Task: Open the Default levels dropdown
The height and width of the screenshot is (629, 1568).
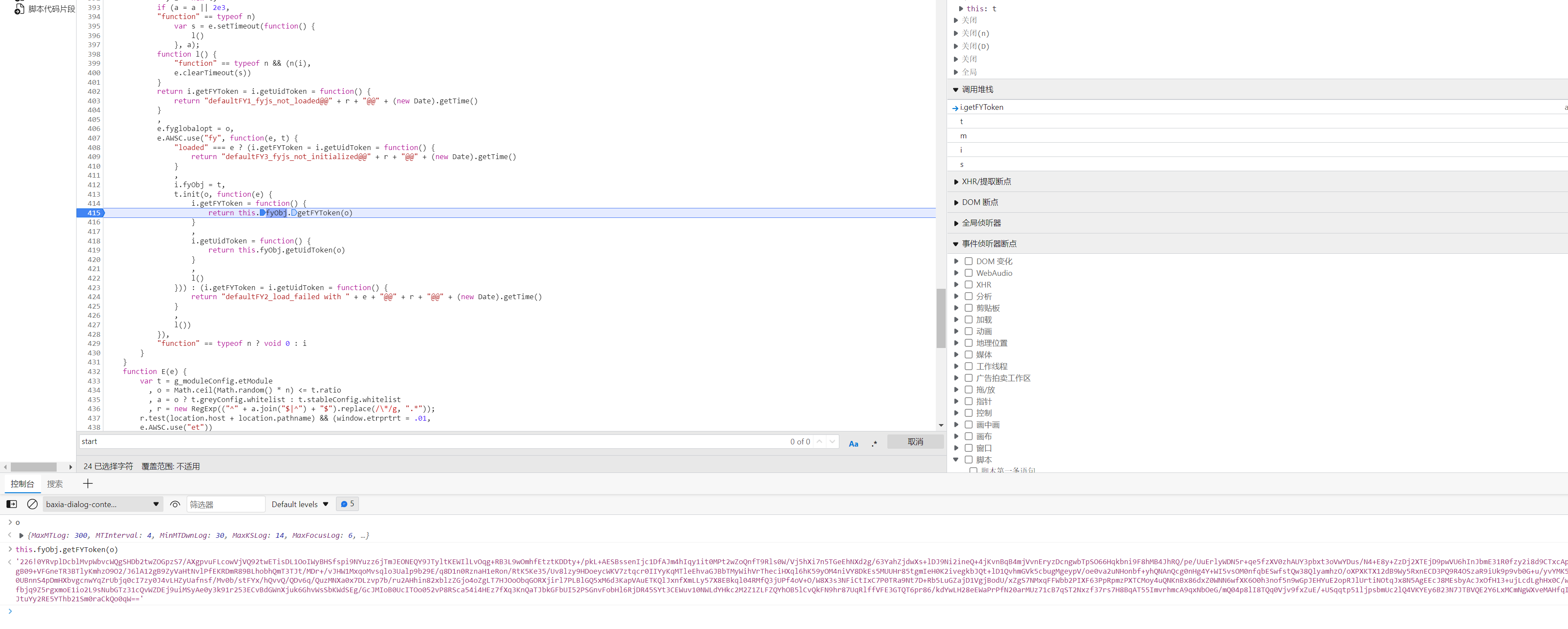Action: coord(300,504)
